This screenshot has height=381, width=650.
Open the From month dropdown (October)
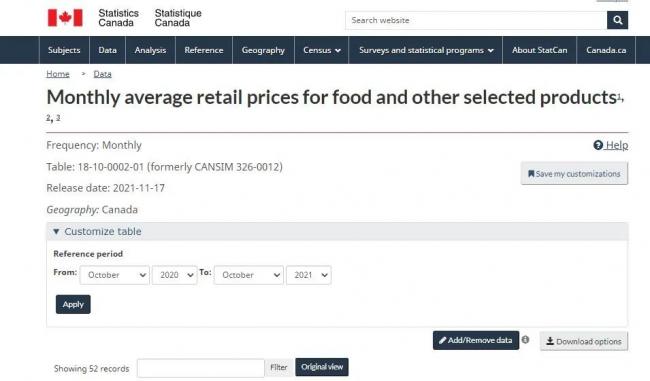115,275
